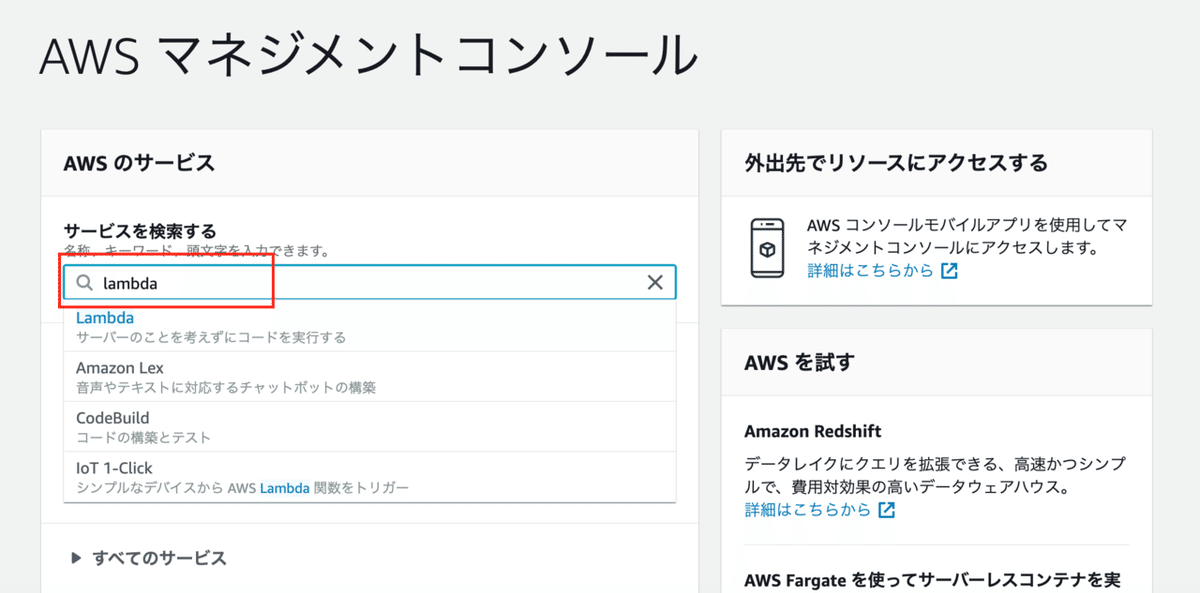Screen dimensions: 1200x593
Task: Click the magnifying glass search icon
Action: point(85,282)
